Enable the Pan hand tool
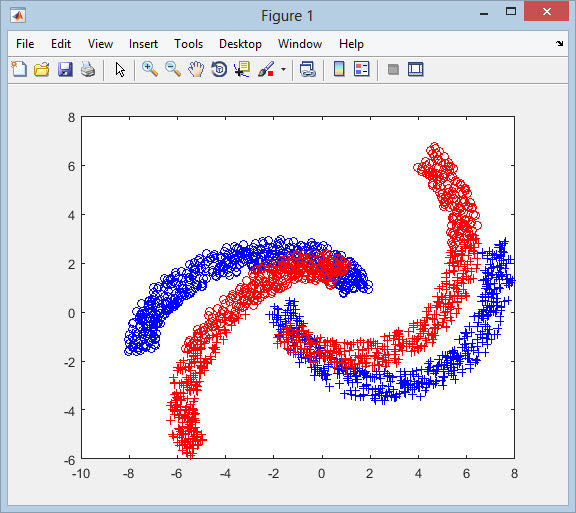The image size is (576, 513). (196, 69)
